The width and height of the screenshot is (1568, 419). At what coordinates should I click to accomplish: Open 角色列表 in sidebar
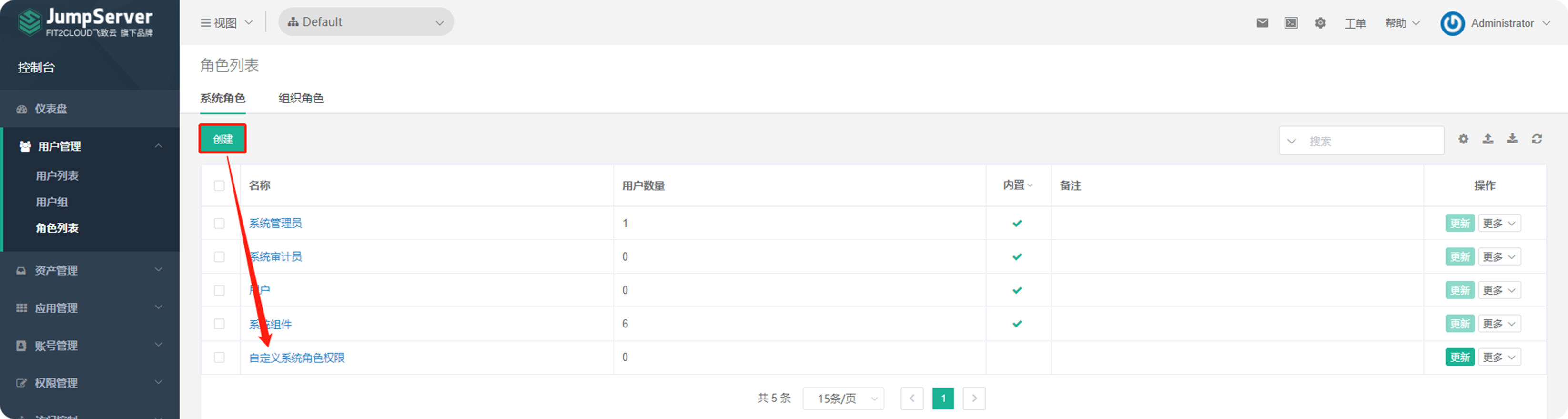coord(57,228)
